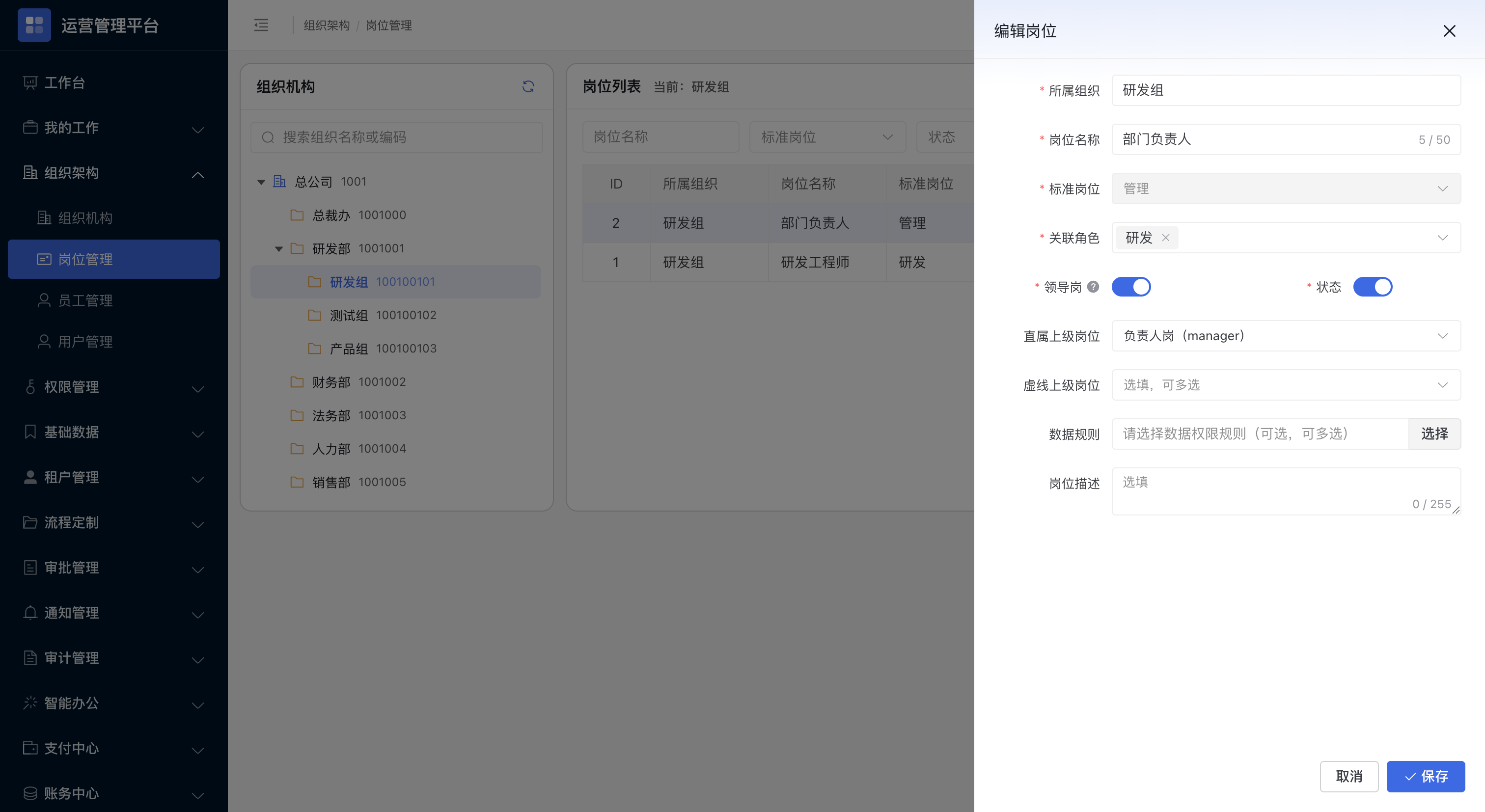
Task: Click the 账务中心 database icon
Action: click(x=30, y=793)
